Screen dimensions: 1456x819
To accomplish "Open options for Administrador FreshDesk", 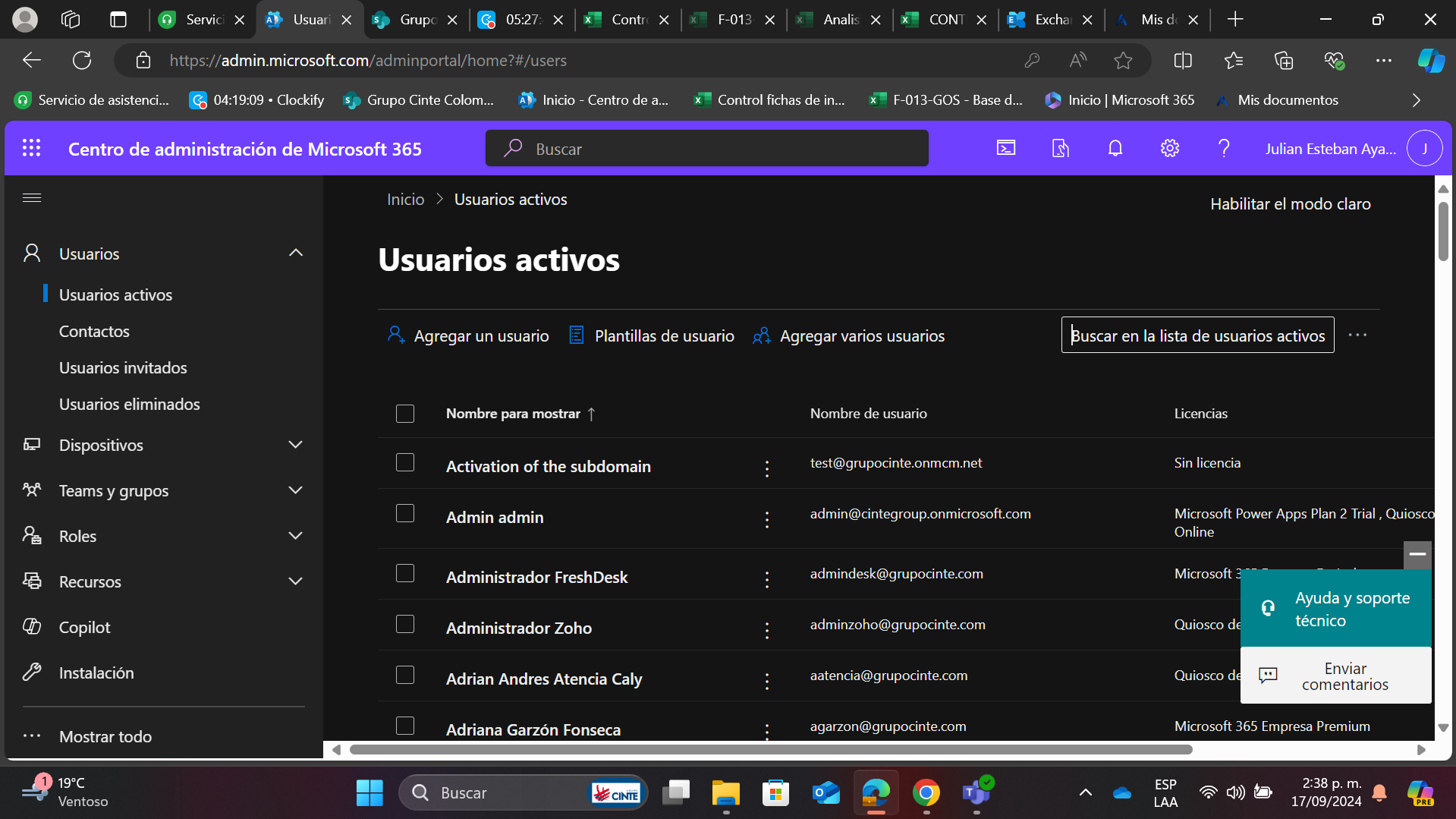I will tap(767, 579).
